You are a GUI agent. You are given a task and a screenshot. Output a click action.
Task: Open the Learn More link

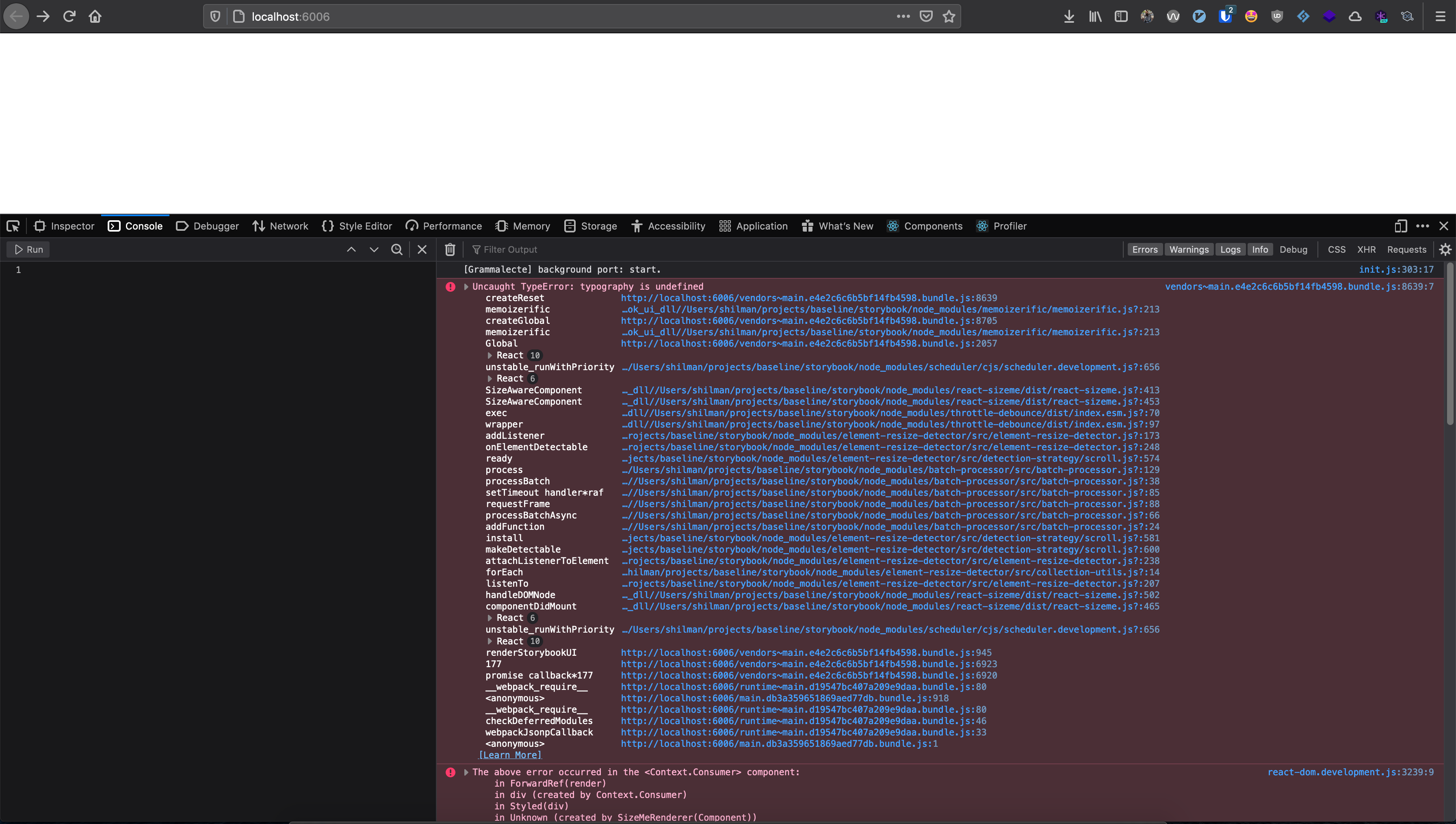[510, 755]
